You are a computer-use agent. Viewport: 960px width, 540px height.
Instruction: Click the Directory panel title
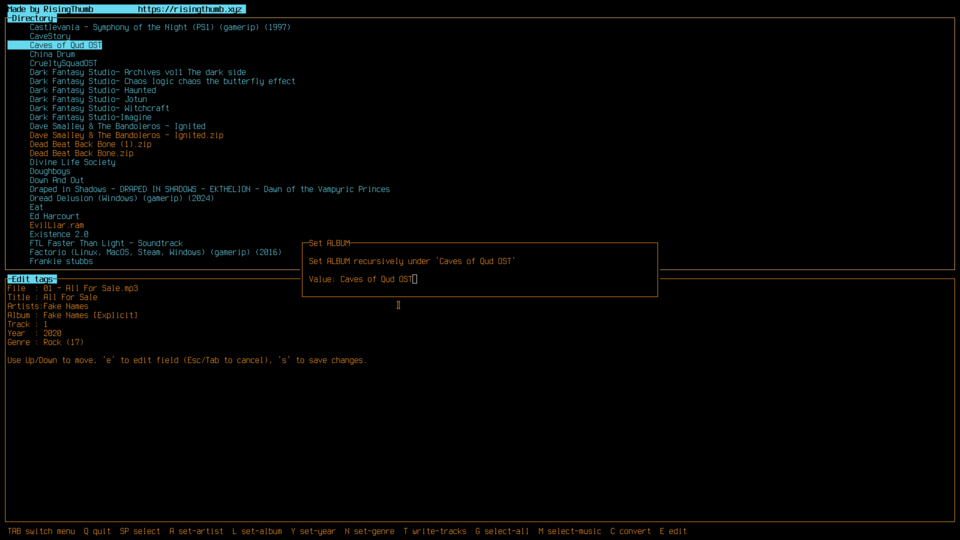31,18
